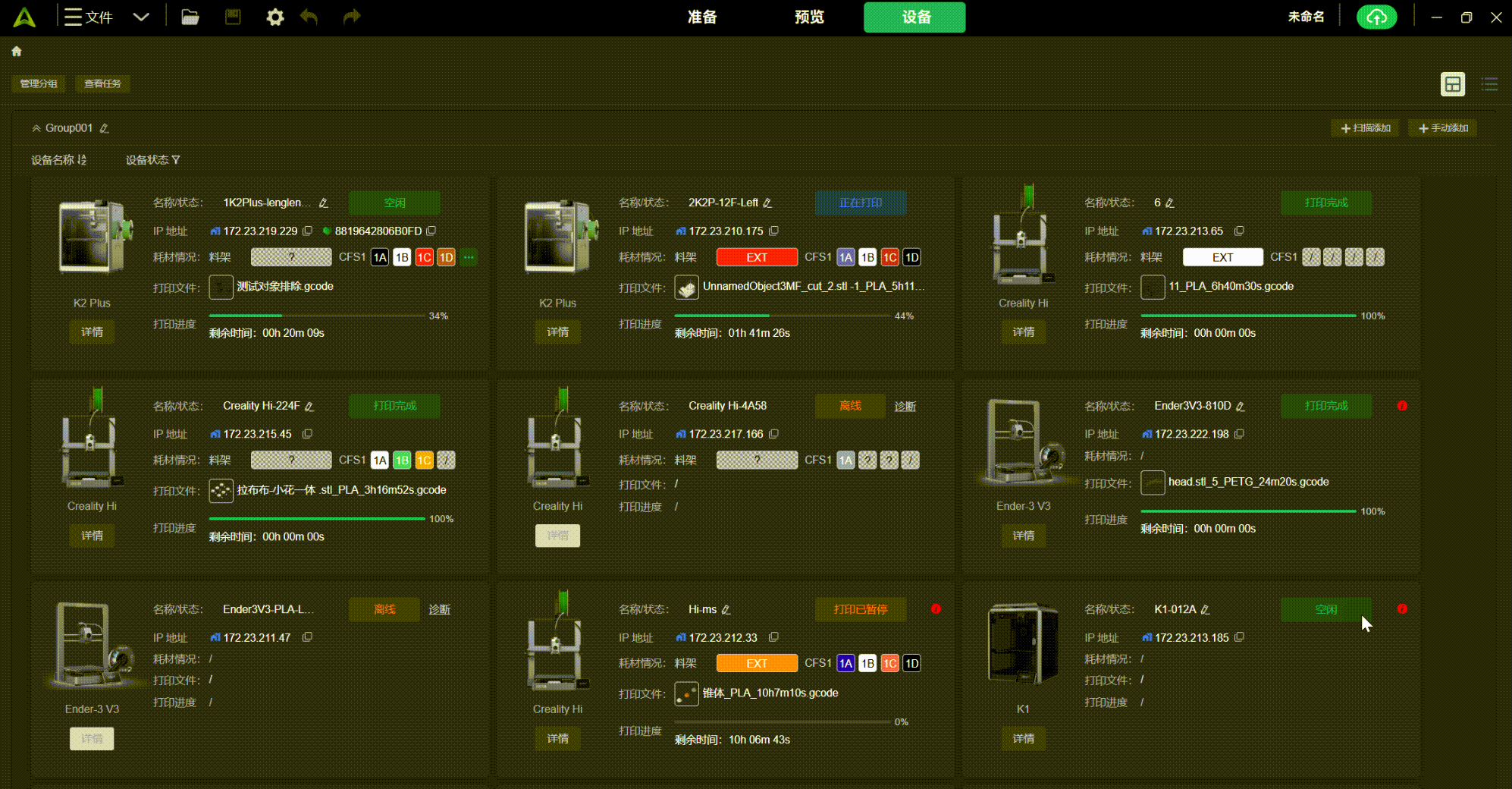This screenshot has height=789, width=1512.
Task: Click the 1A filament slot of 1K2Plus-lenglen
Action: [x=380, y=257]
